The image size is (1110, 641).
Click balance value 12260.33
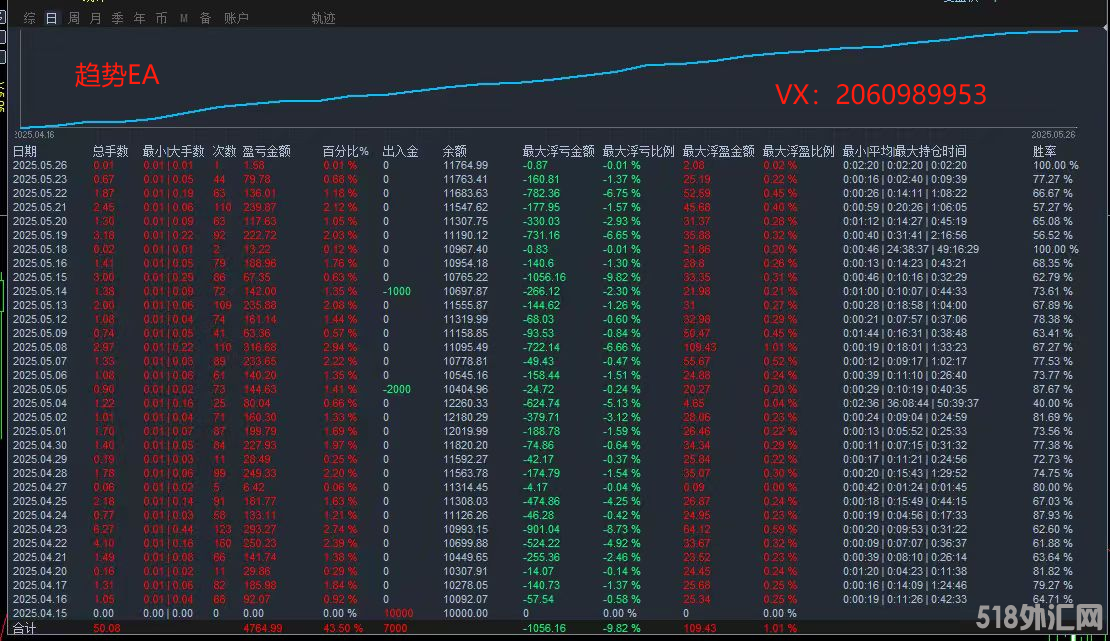[x=465, y=403]
